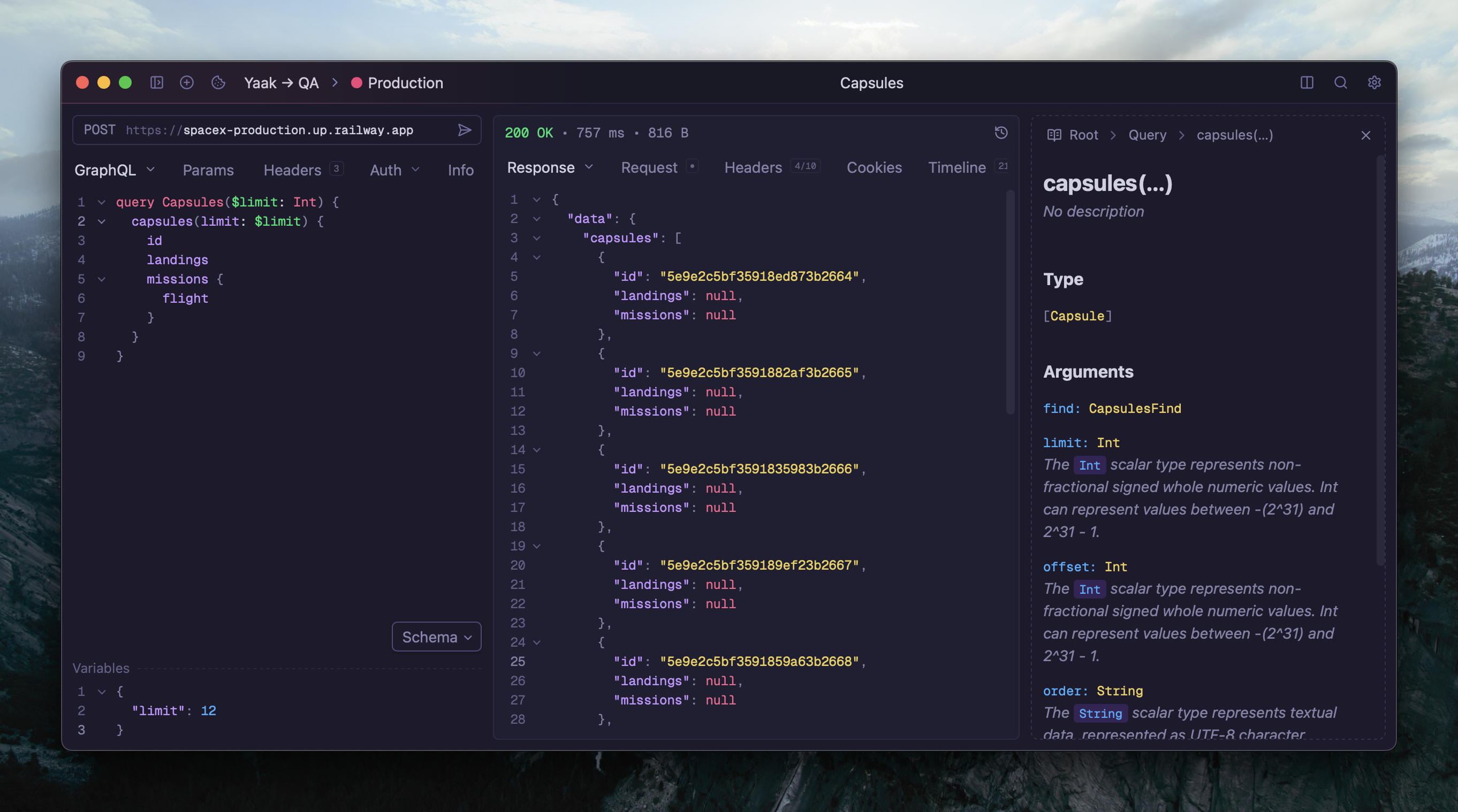Collapse the missions block in query editor
The height and width of the screenshot is (812, 1458).
tap(102, 279)
